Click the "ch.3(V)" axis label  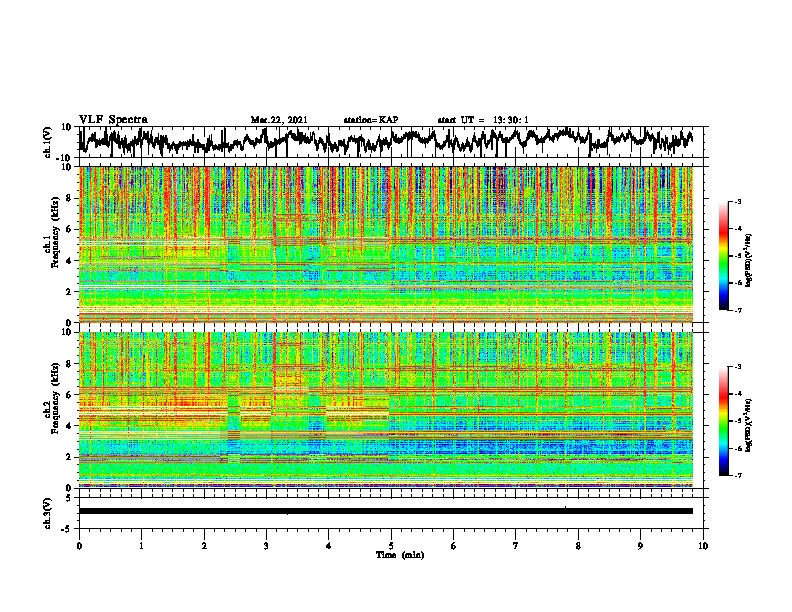pyautogui.click(x=48, y=513)
